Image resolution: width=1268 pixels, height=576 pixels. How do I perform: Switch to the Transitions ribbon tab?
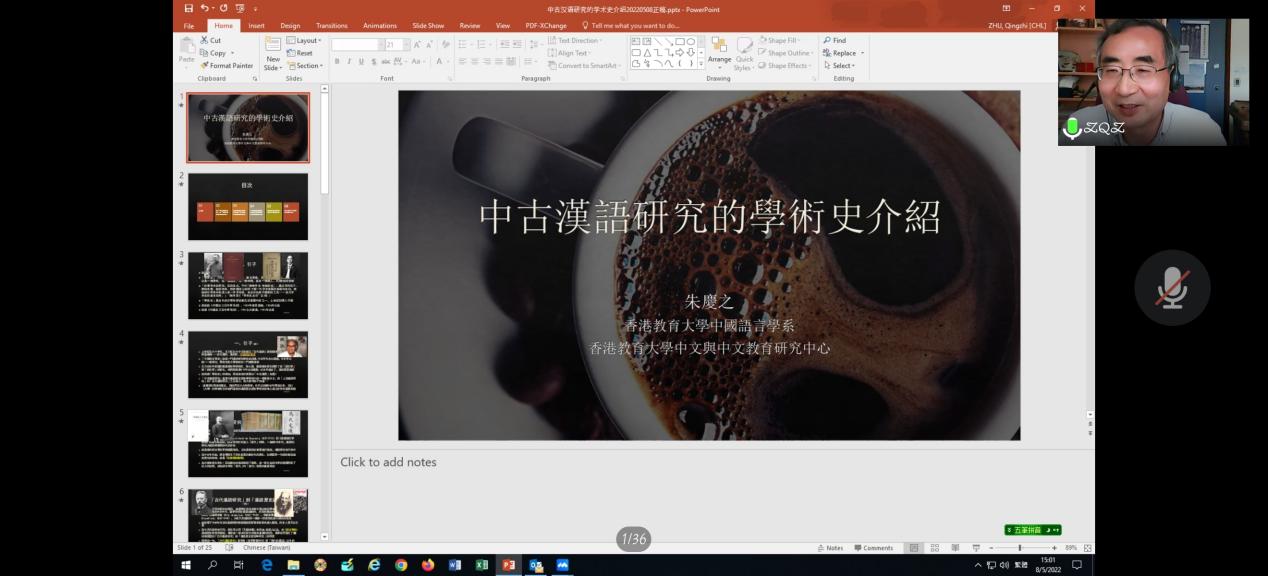(x=331, y=26)
